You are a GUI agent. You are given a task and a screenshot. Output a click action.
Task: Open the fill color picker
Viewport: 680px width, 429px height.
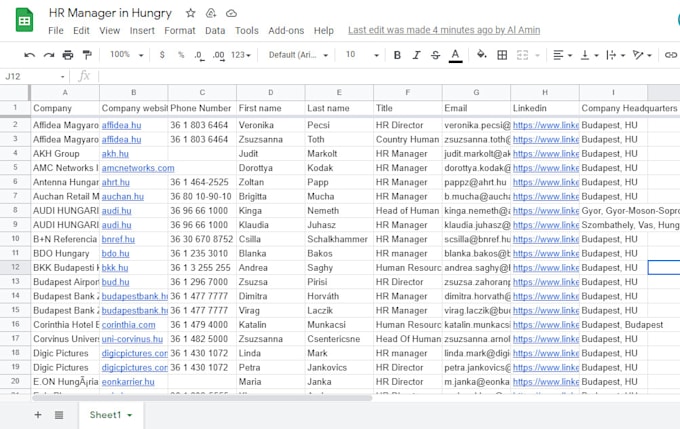point(481,55)
